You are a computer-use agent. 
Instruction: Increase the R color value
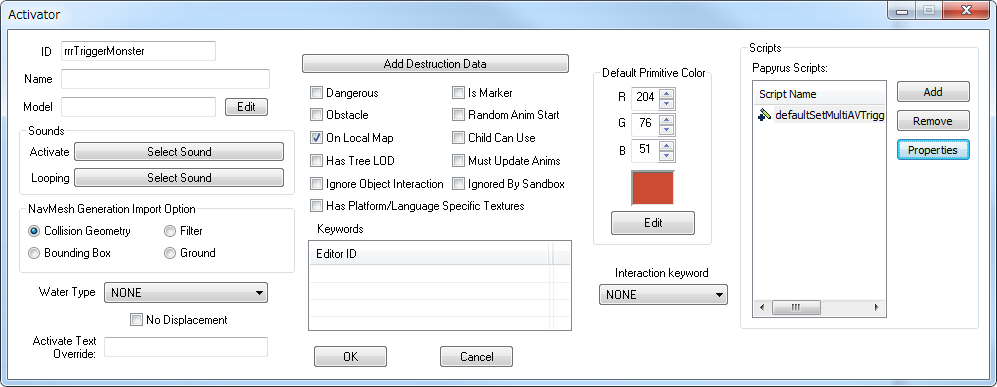click(666, 93)
